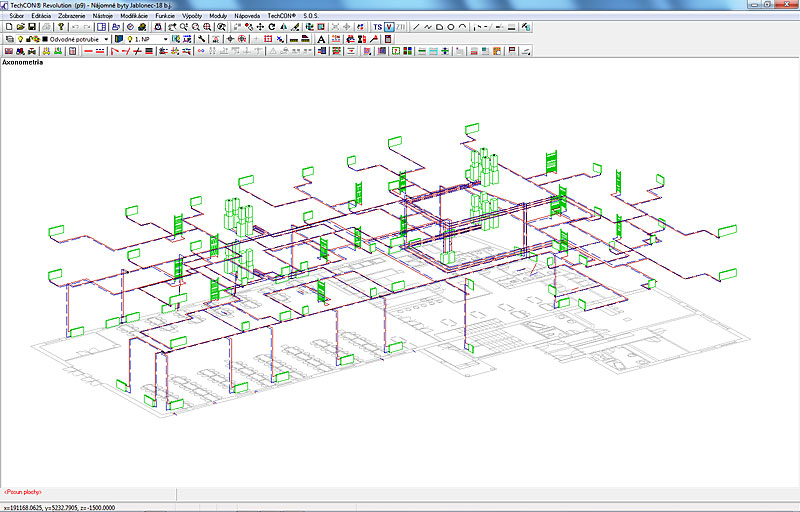The image size is (800, 512).
Task: Save the project with the floppy disk icon
Action: [32, 27]
